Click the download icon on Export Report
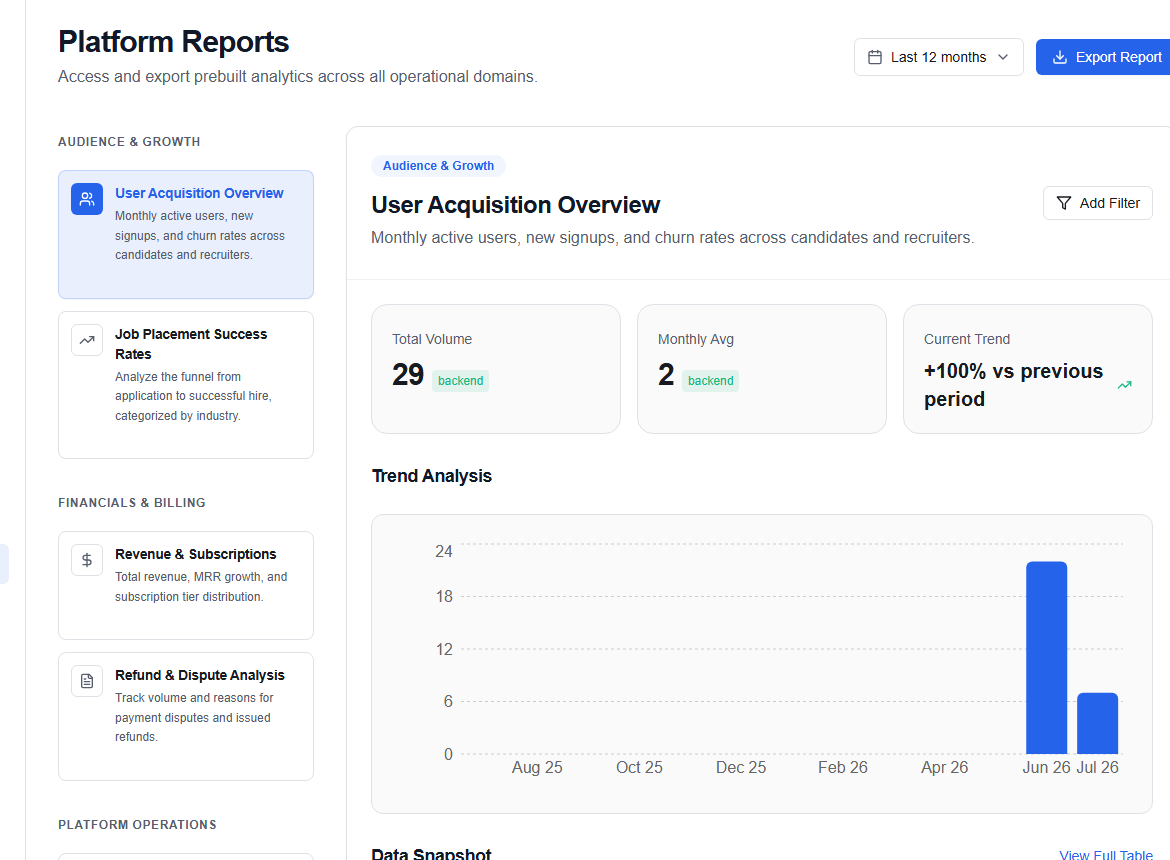1170x860 pixels. coord(1060,57)
